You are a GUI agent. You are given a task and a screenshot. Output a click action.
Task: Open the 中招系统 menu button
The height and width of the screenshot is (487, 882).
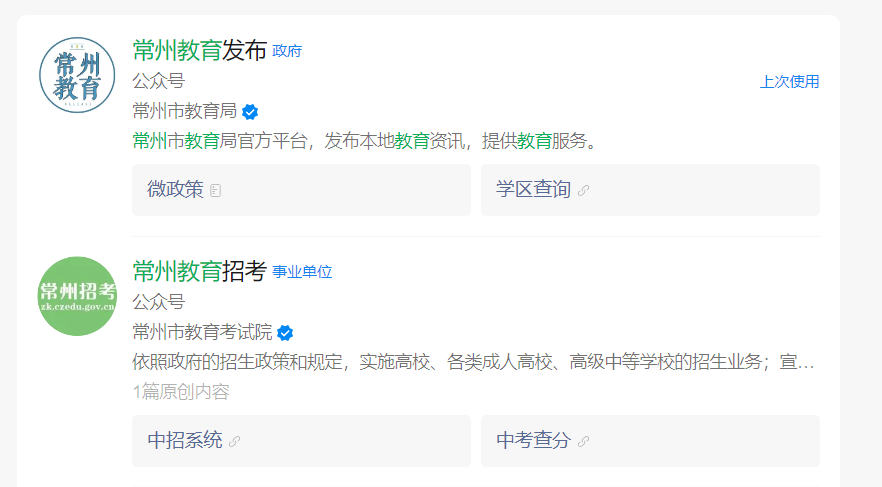pyautogui.click(x=302, y=441)
